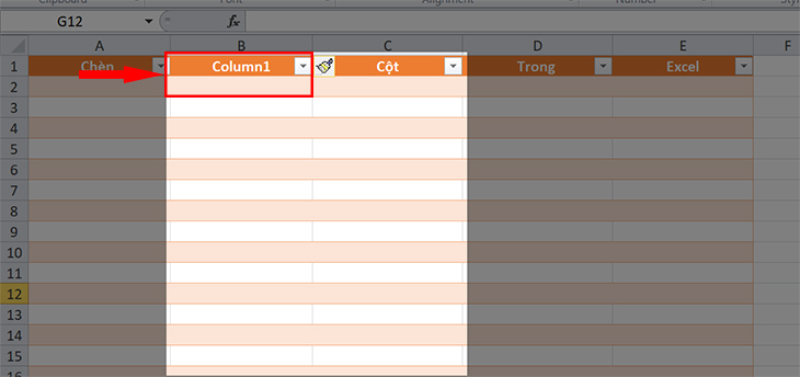Click the Insert Function fx icon
The height and width of the screenshot is (377, 800).
click(x=233, y=21)
